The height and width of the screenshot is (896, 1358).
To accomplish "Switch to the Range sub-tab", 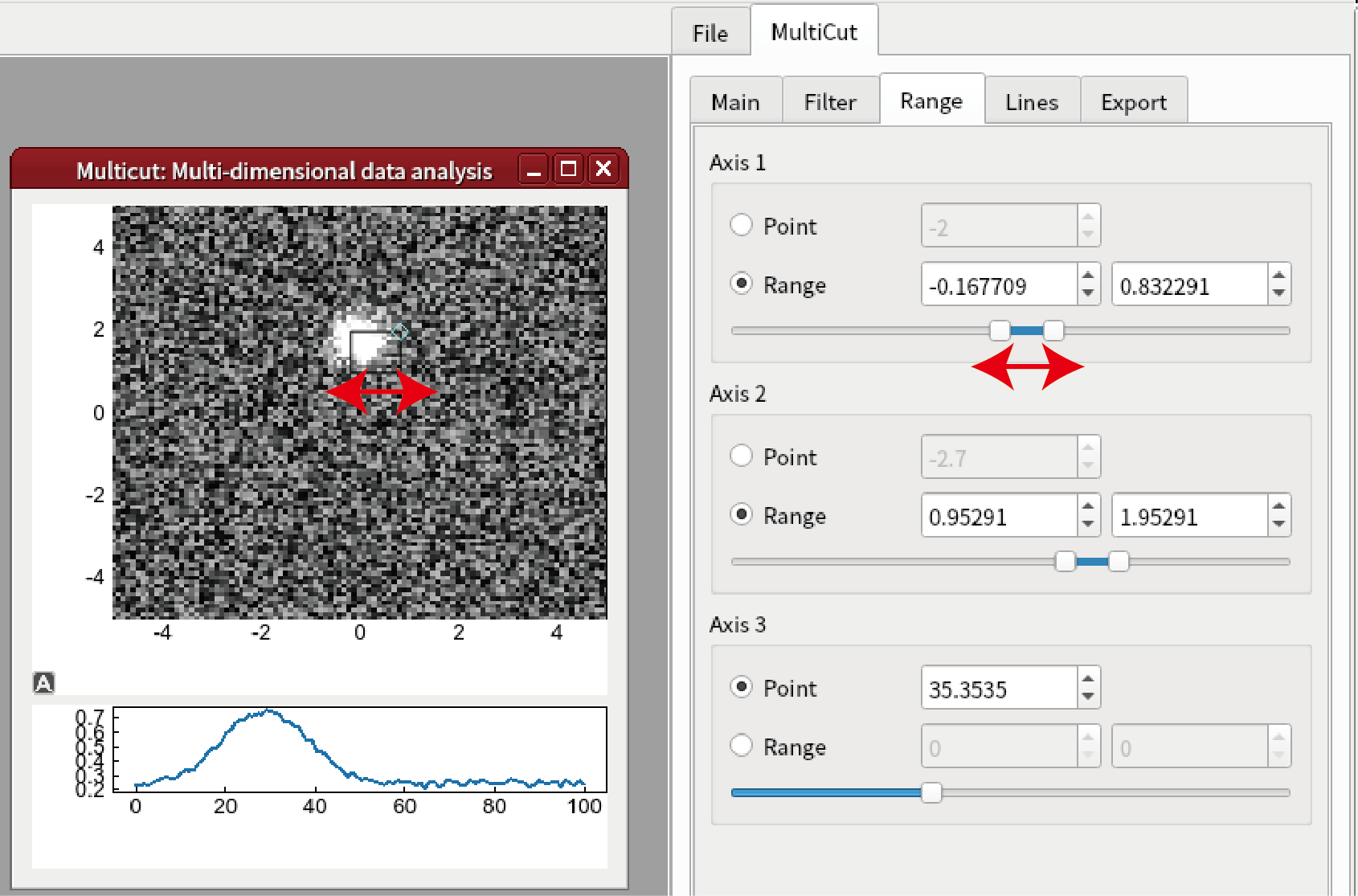I will click(931, 100).
